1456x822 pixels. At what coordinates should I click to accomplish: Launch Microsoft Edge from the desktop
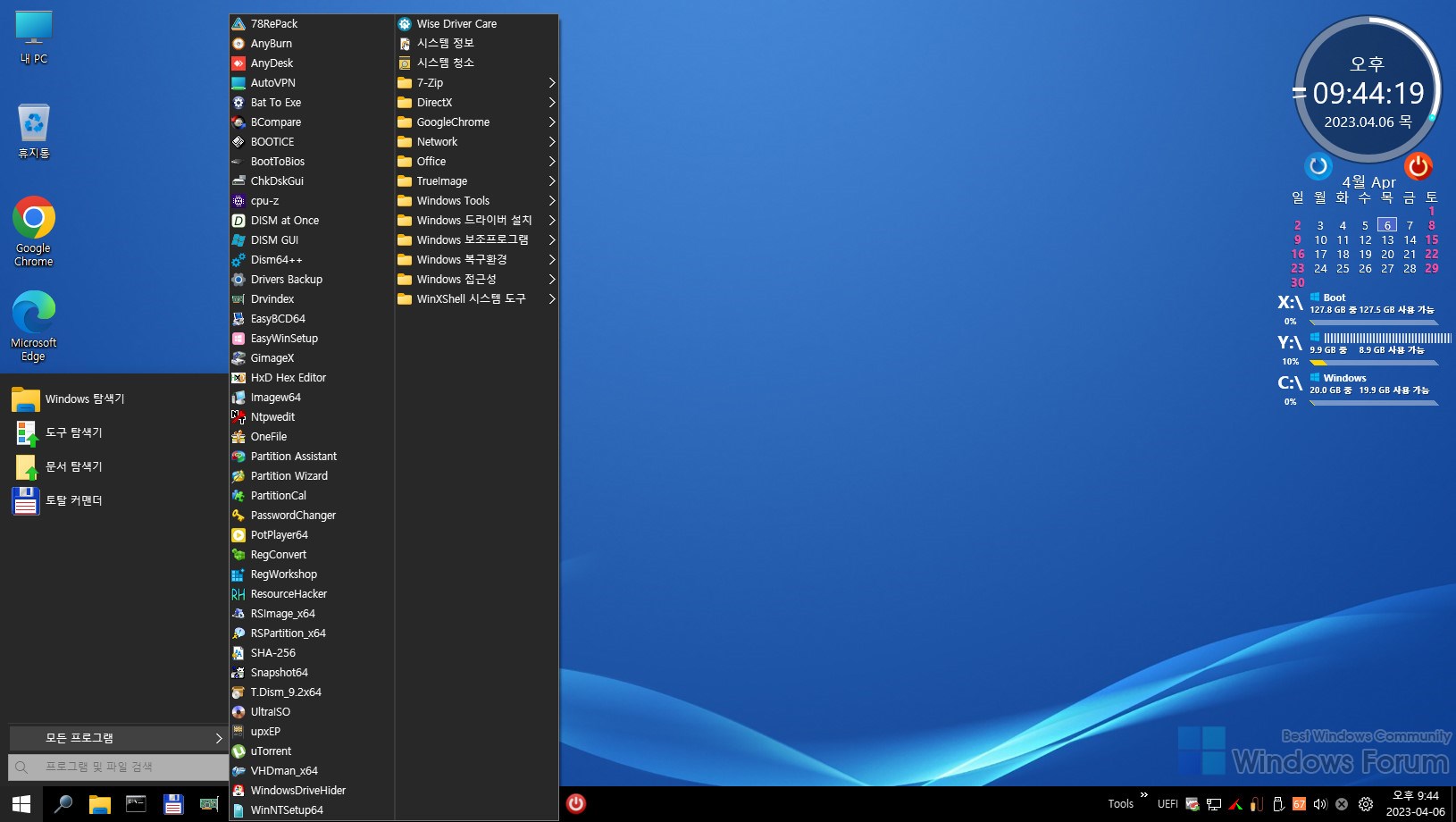34,325
